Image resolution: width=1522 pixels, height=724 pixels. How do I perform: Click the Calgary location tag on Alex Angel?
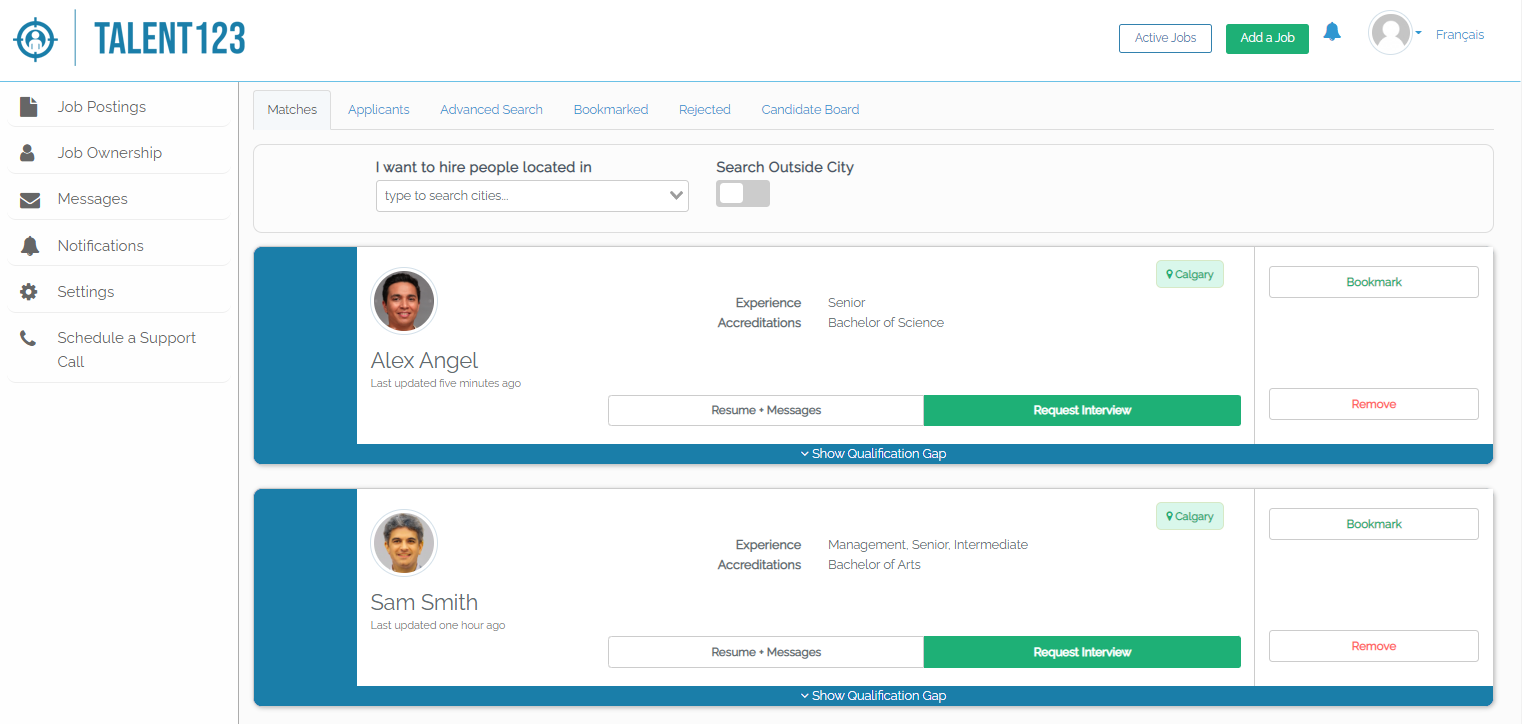[x=1189, y=273]
